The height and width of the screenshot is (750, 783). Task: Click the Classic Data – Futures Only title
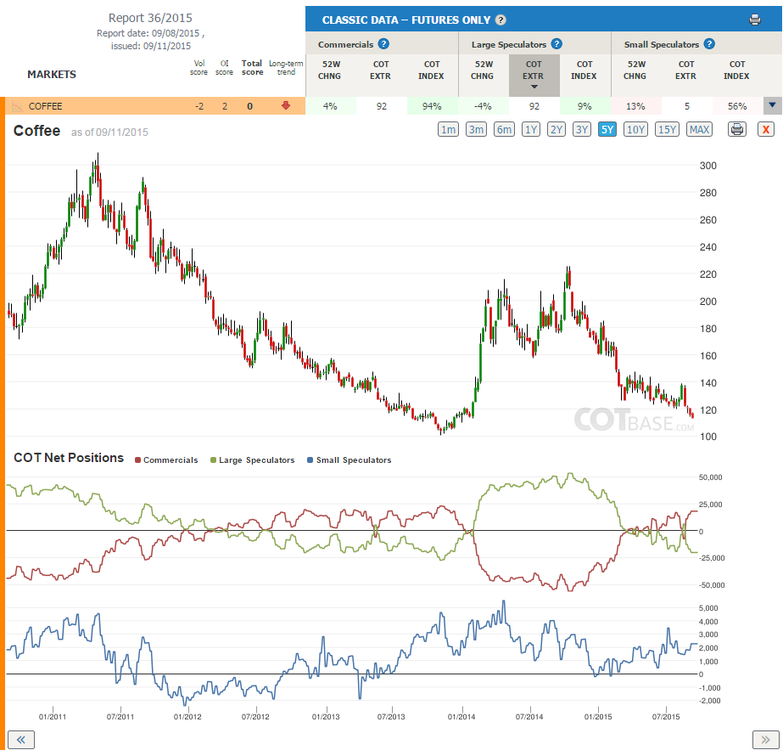click(x=406, y=20)
